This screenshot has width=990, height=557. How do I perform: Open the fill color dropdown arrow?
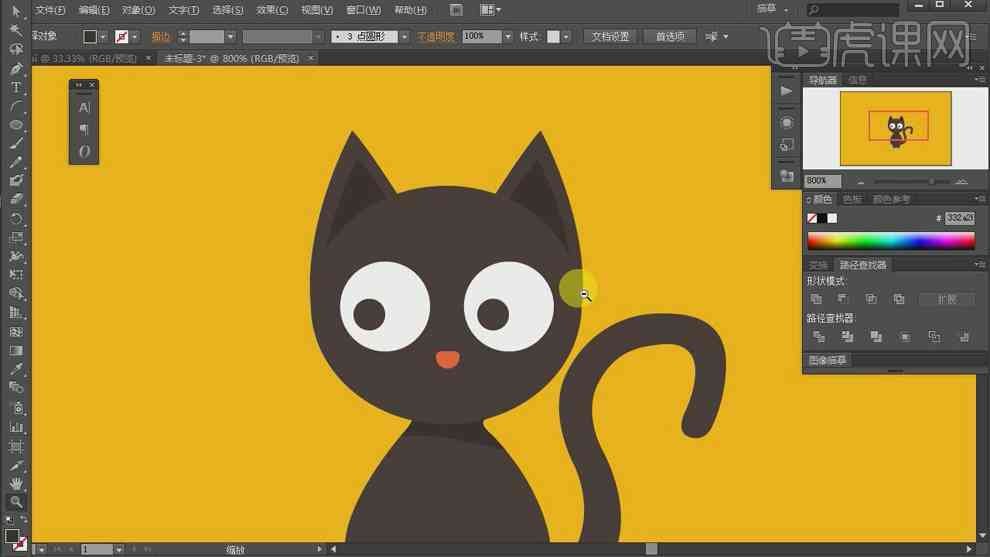(103, 37)
